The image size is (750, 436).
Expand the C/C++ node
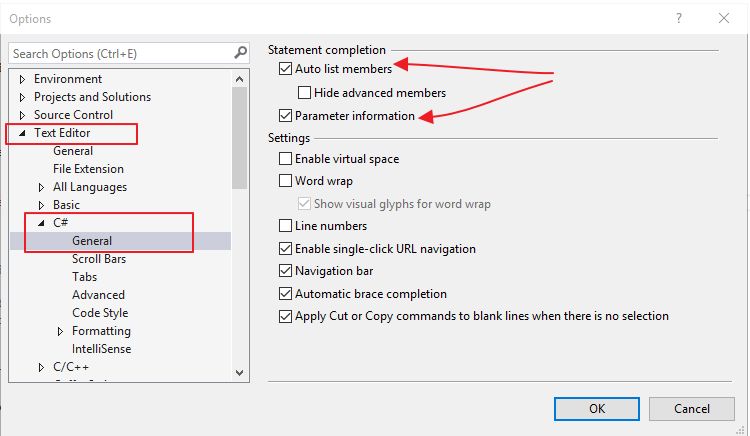(41, 367)
